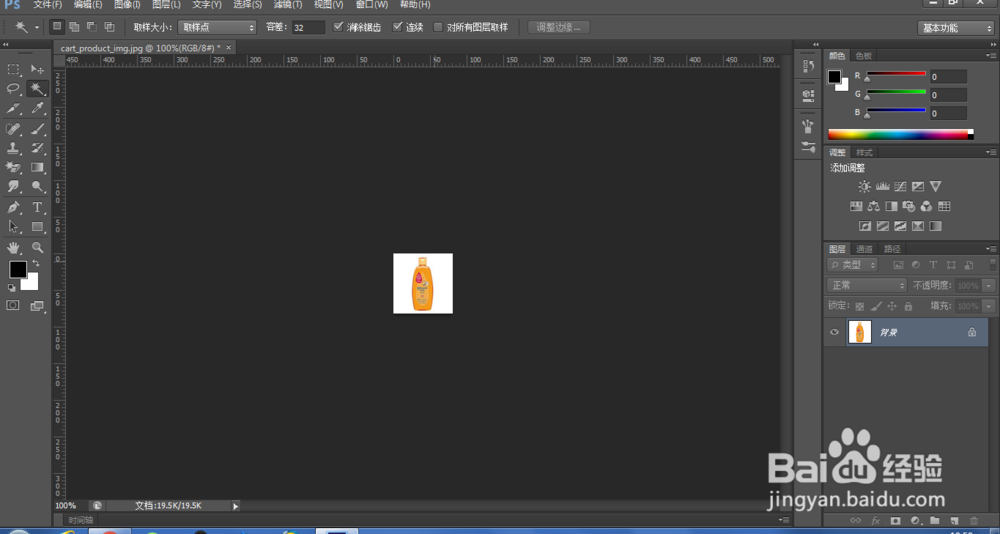Add Brightness/Contrast adjustment

pyautogui.click(x=864, y=187)
